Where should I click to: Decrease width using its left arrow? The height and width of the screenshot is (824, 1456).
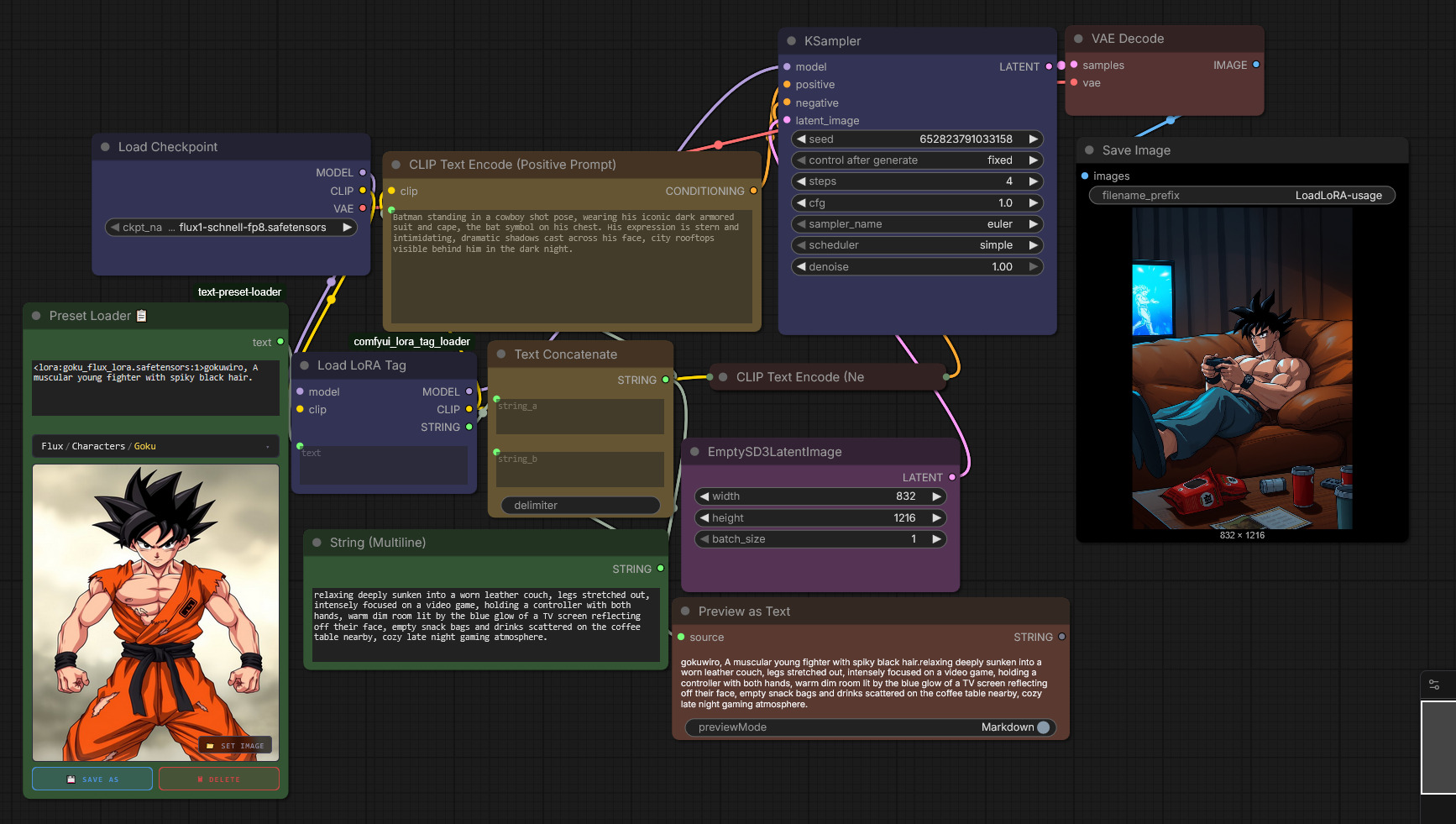[705, 496]
